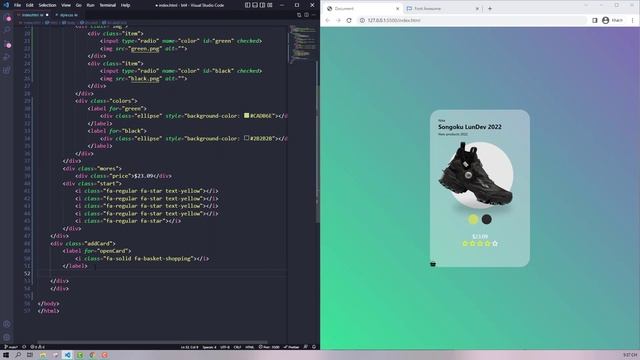Open Manage gear in VS Code activity bar
This screenshot has height=360, width=640.
tap(7, 338)
